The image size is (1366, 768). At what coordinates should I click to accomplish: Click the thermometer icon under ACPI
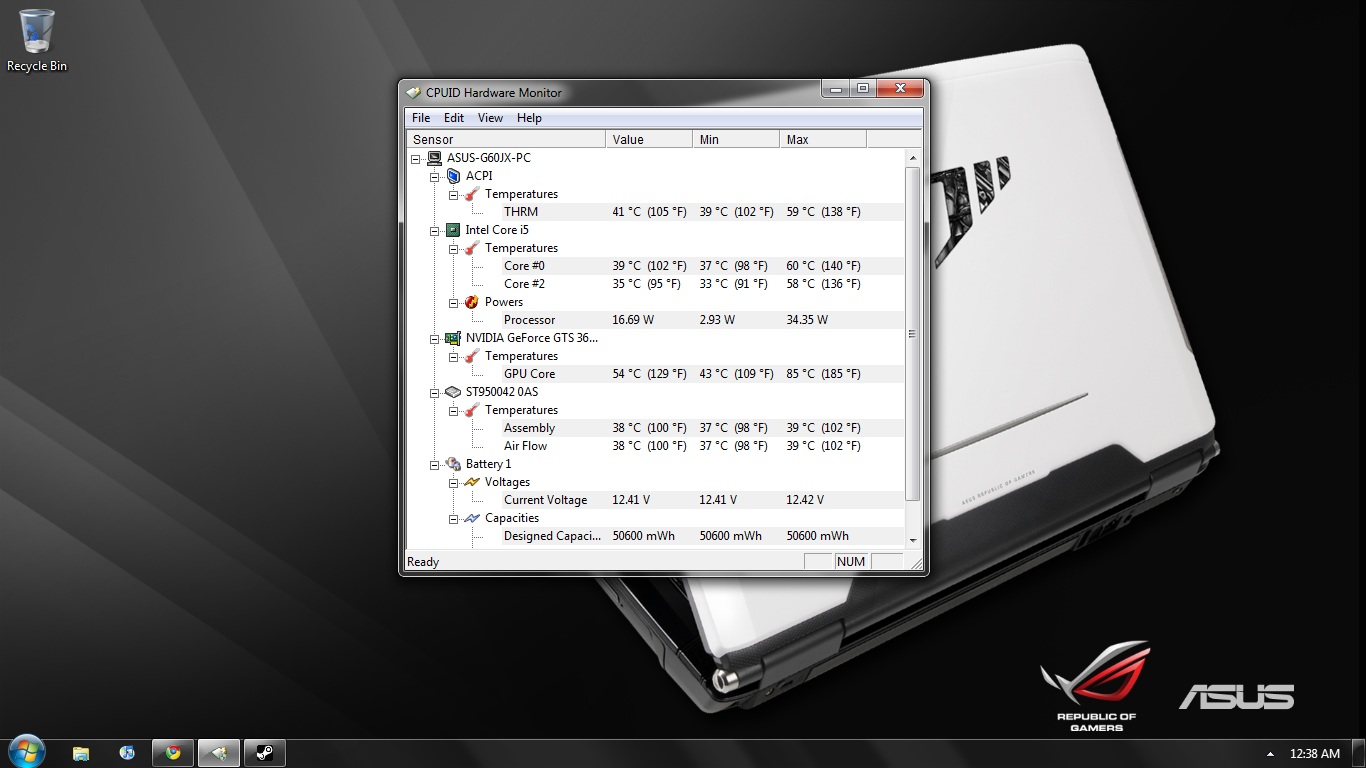pos(472,194)
